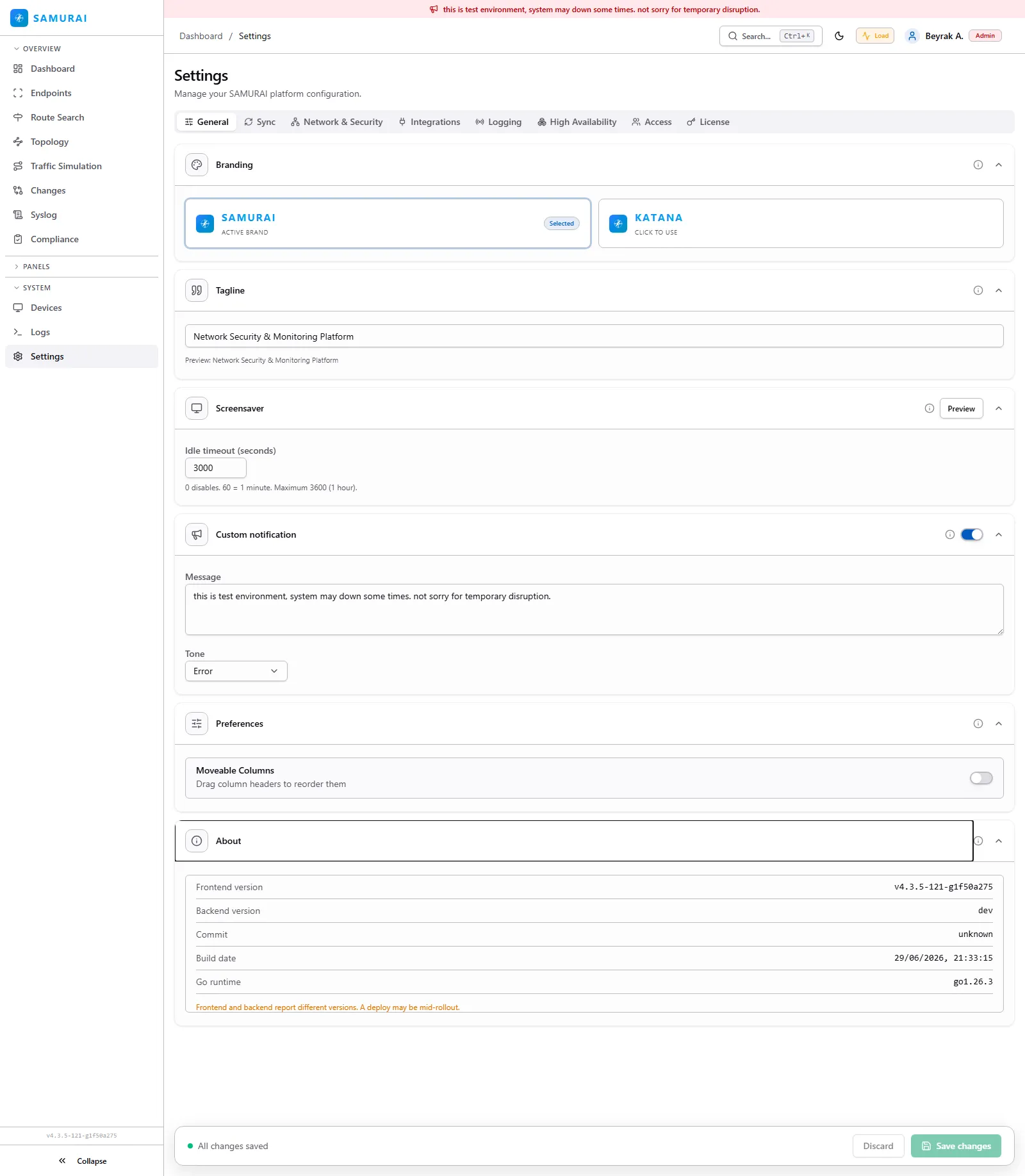The width and height of the screenshot is (1025, 1176).
Task: Collapse the sidebar with Collapse button
Action: (82, 1161)
